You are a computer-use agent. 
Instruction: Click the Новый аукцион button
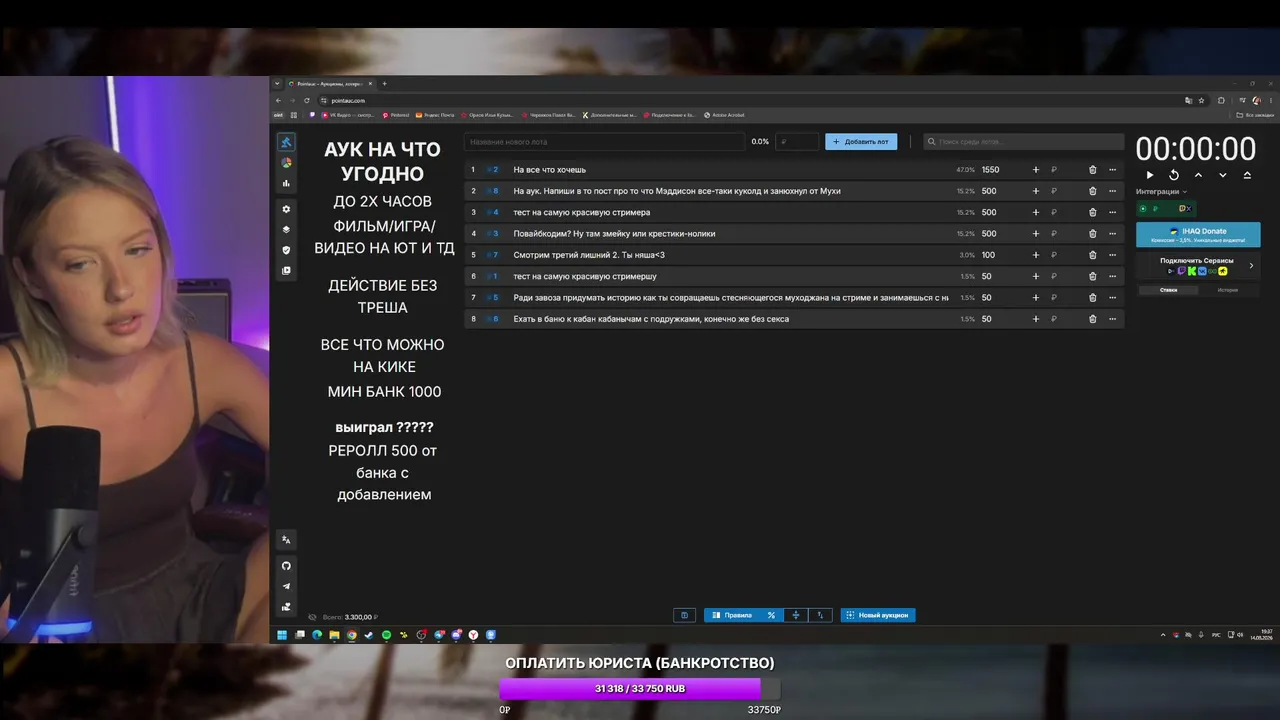coord(878,615)
